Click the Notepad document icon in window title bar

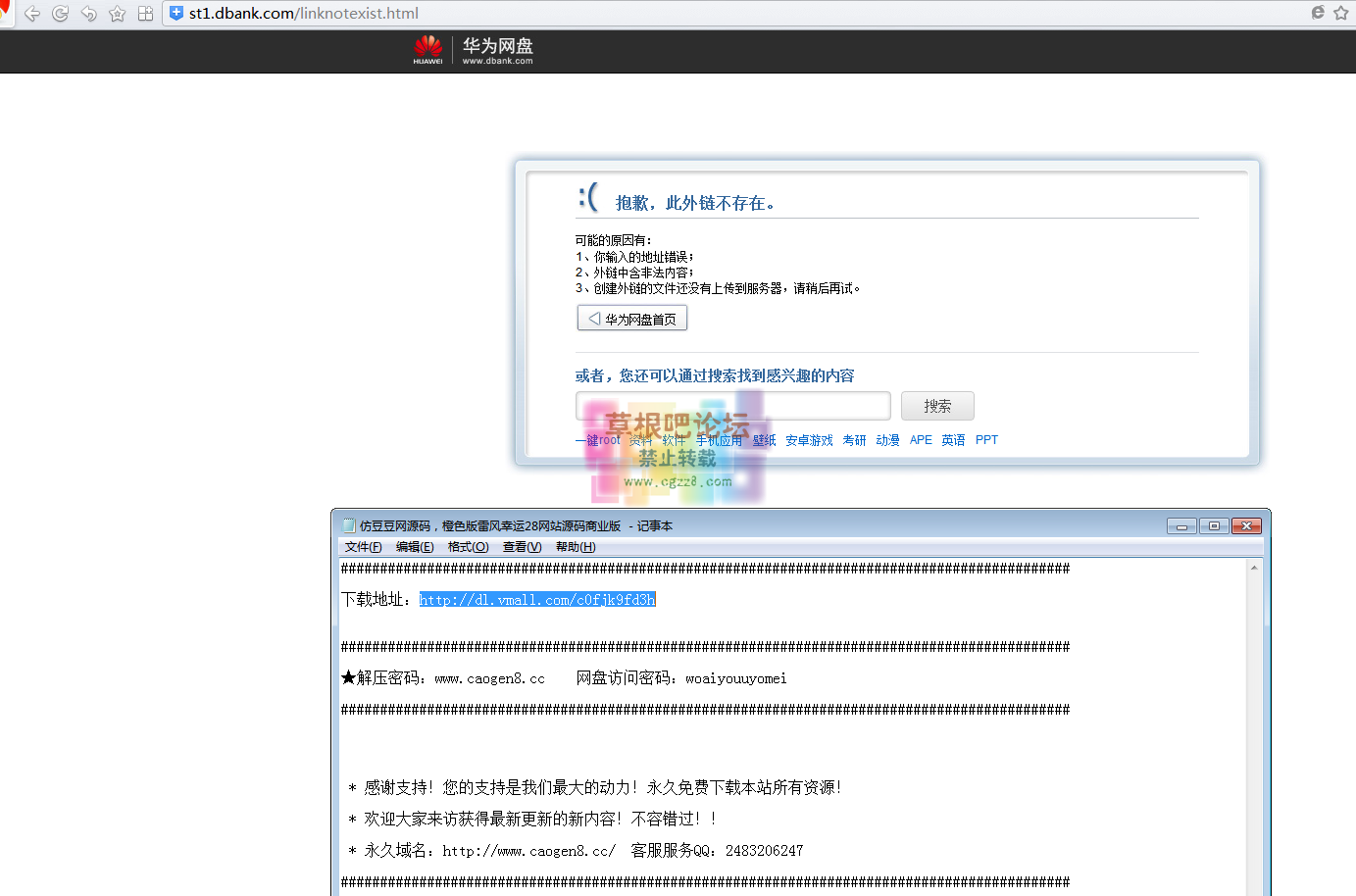point(348,525)
